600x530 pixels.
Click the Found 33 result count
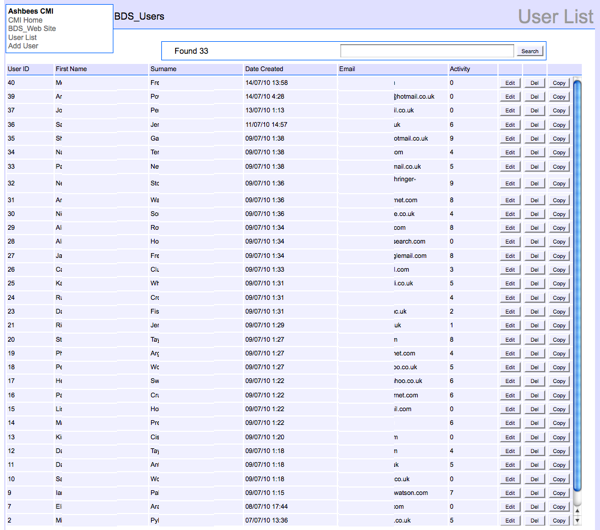tap(191, 51)
